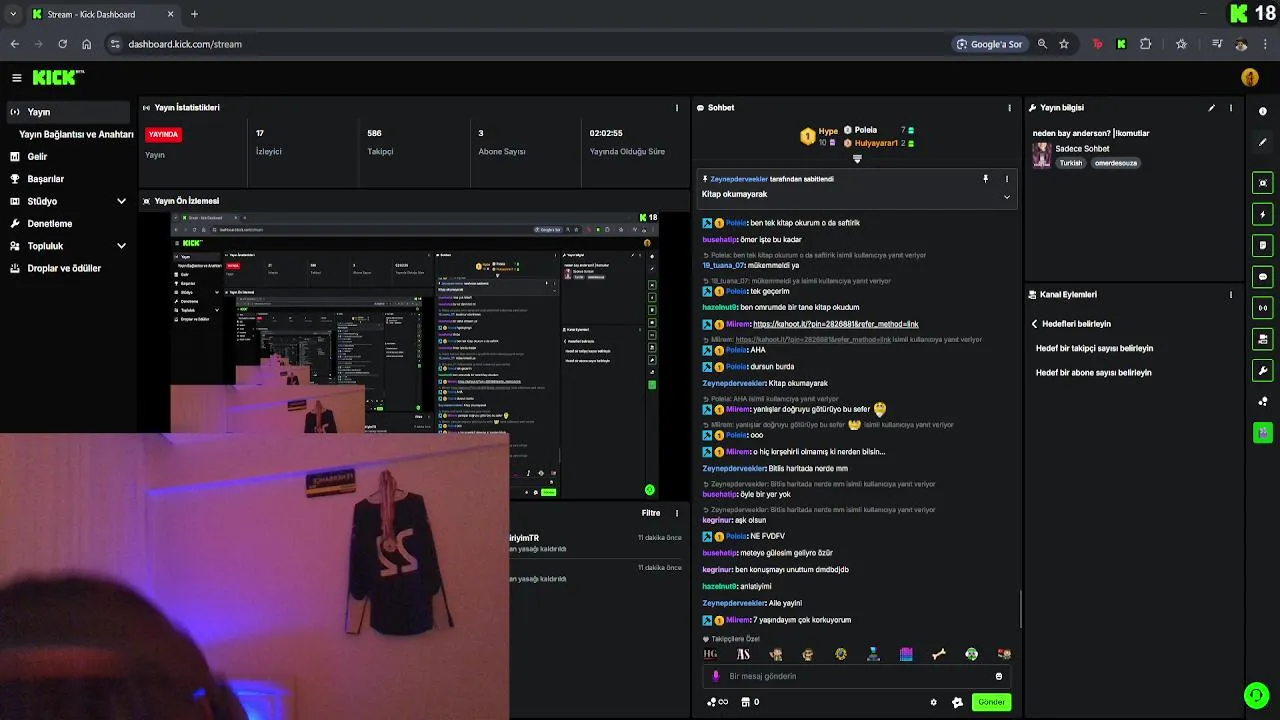Reload the page in the browser
Image resolution: width=1280 pixels, height=720 pixels.
click(x=62, y=44)
